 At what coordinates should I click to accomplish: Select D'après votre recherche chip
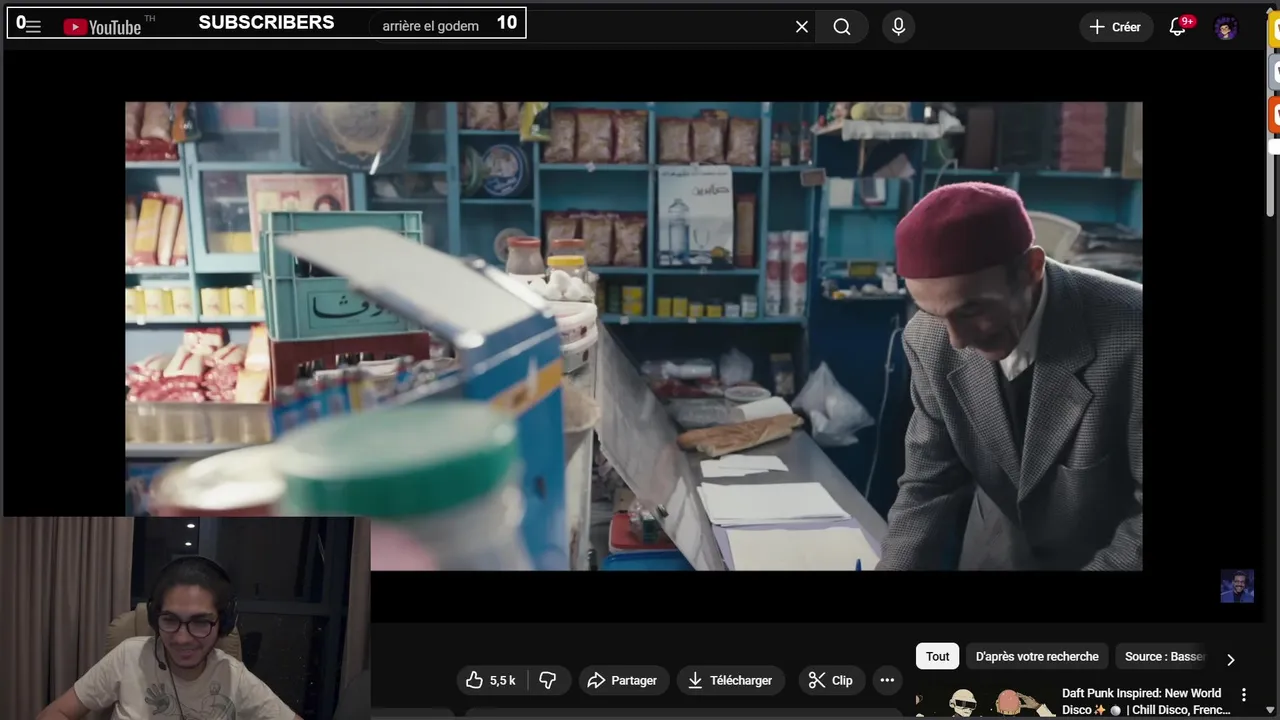coord(1037,656)
